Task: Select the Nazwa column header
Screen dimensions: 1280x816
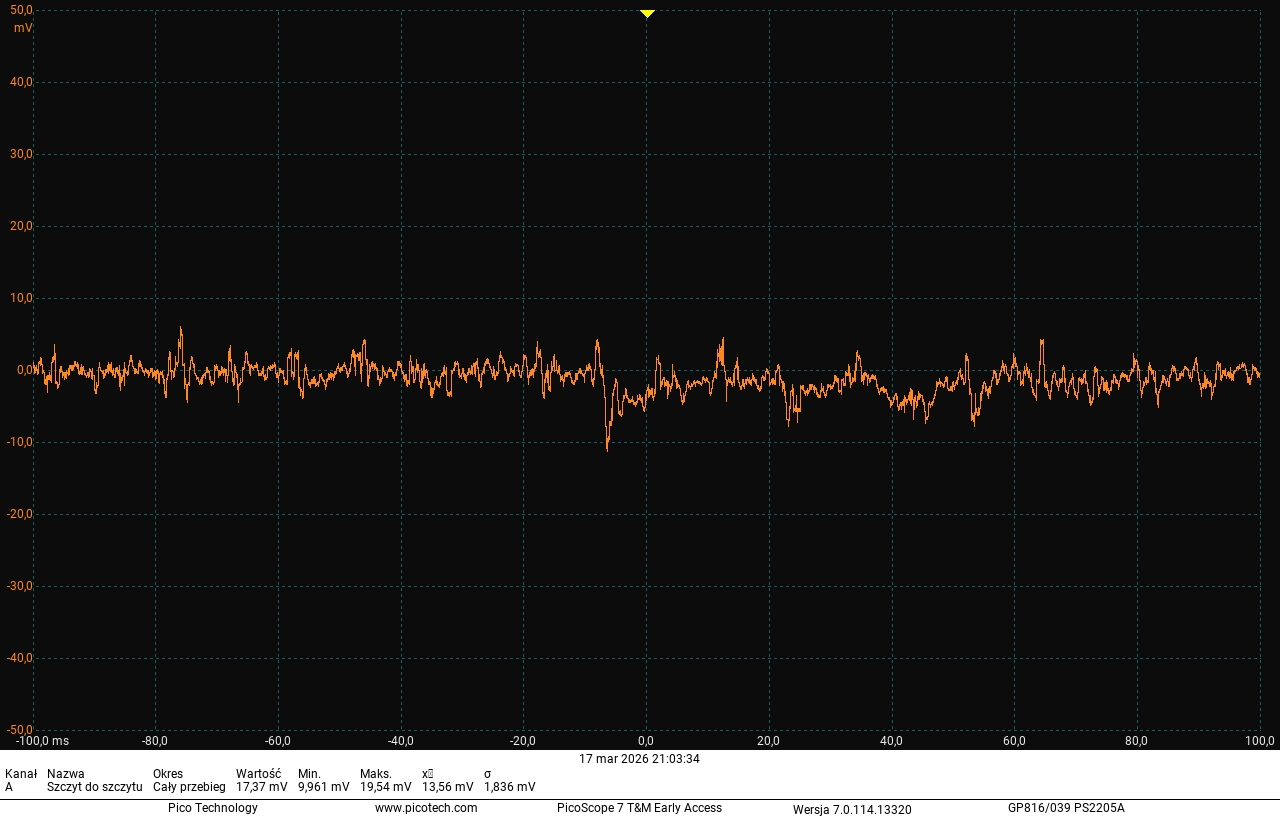Action: pyautogui.click(x=66, y=774)
